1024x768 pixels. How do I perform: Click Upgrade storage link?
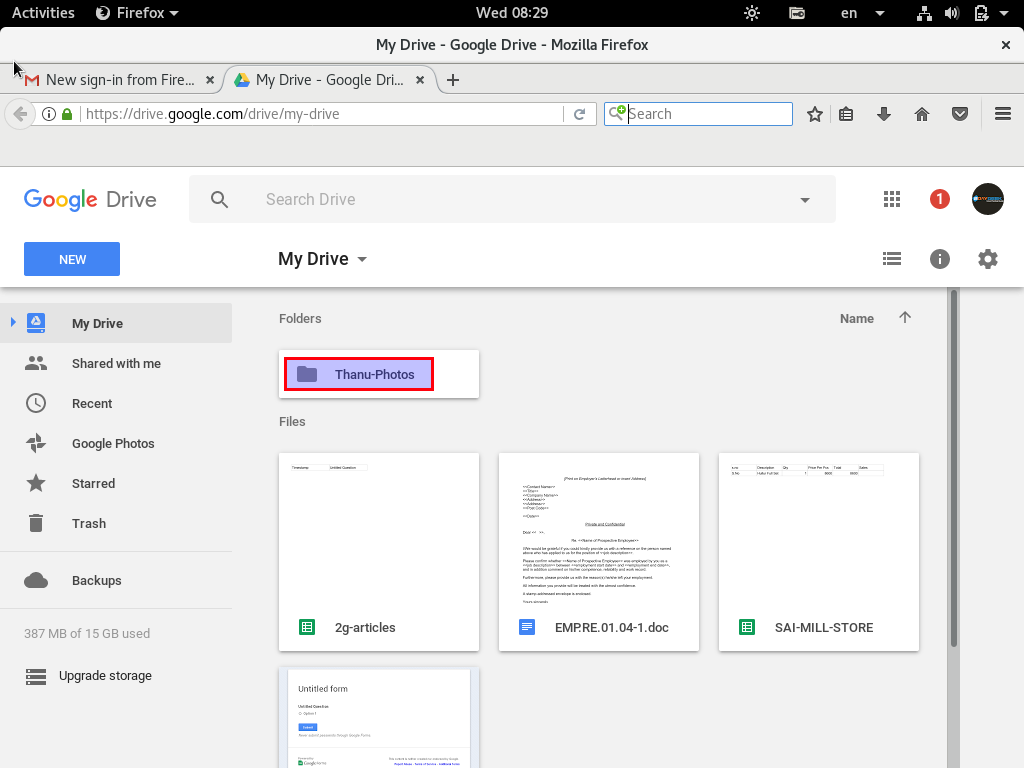coord(105,676)
